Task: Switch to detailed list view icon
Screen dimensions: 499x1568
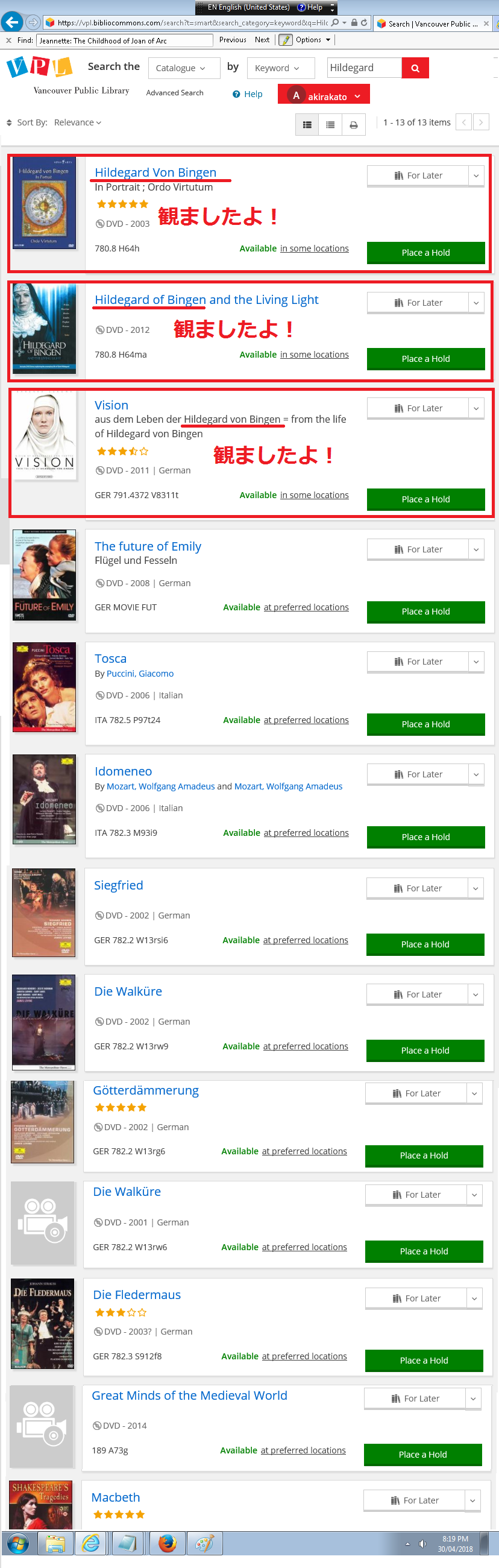Action: coord(307,124)
